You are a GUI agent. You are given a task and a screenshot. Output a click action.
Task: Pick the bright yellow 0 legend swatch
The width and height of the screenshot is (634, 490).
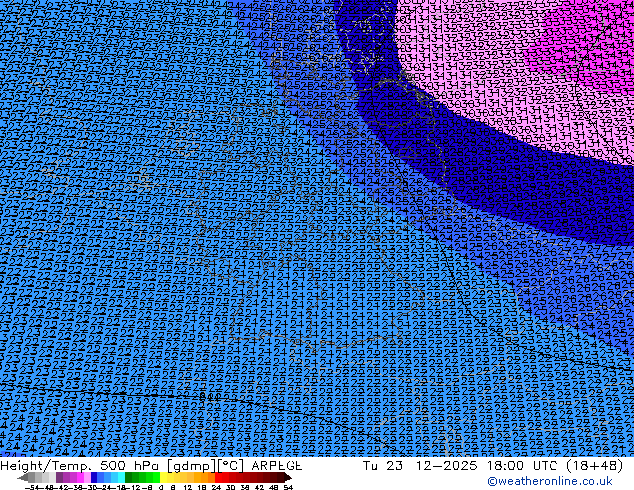(163, 477)
